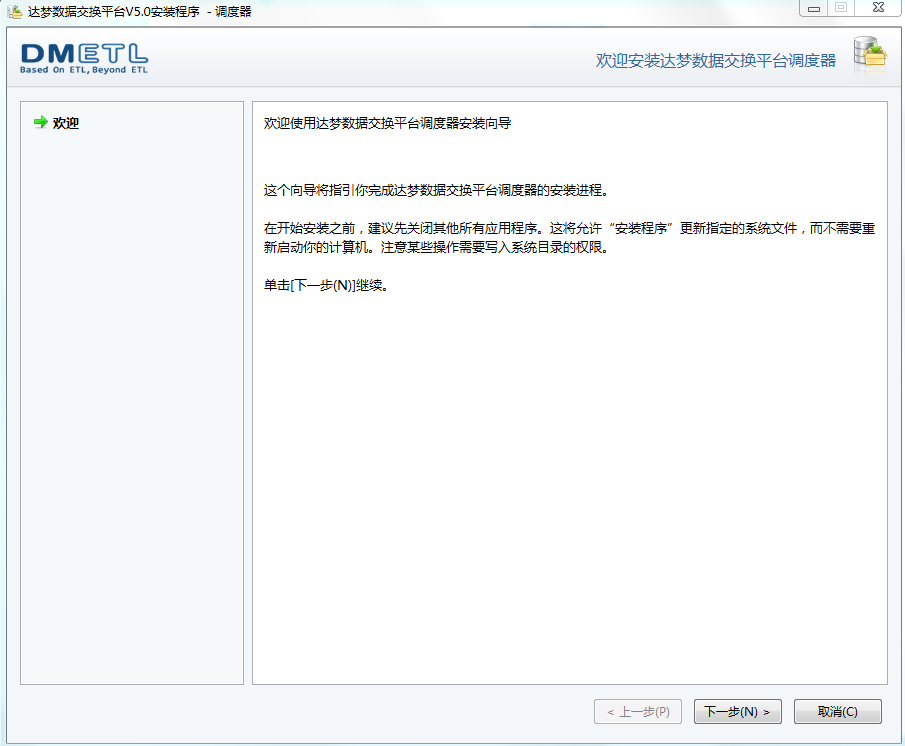Image resolution: width=905 pixels, height=746 pixels.
Task: Click the installer icon in the title bar
Action: 14,11
